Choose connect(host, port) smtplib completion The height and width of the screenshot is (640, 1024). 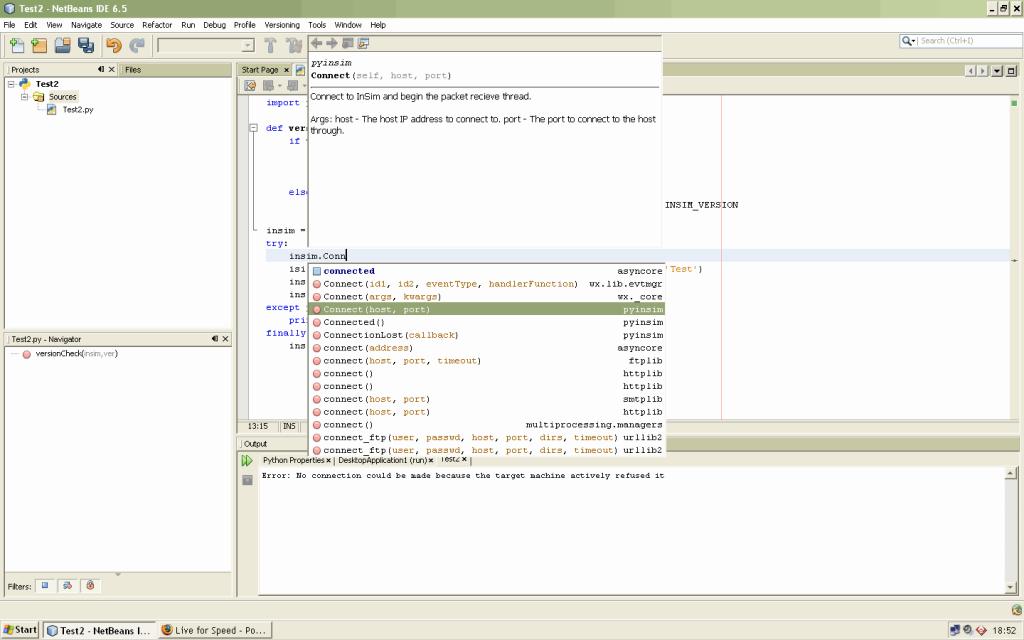coord(487,399)
